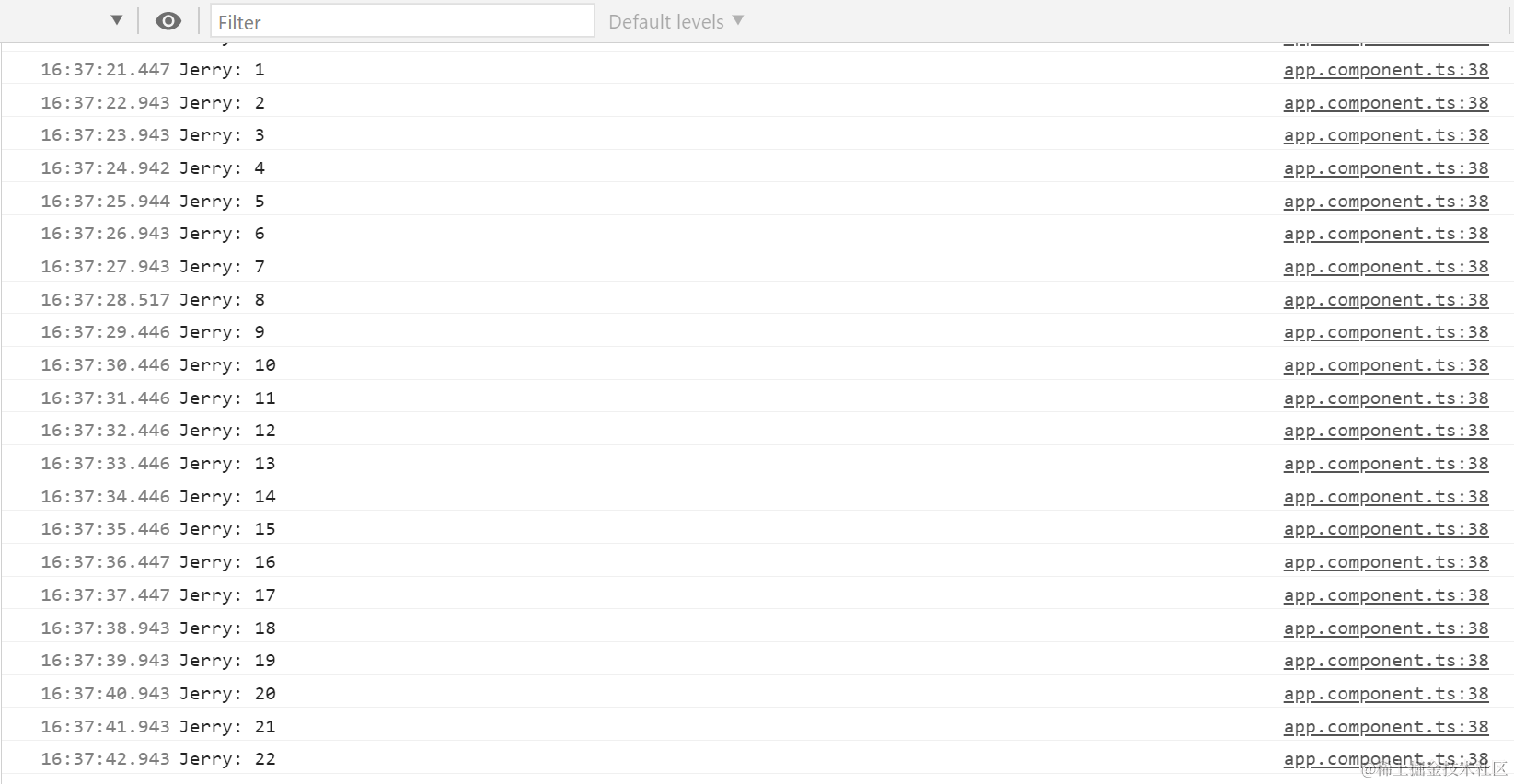Click the log message Jerry: 22

[x=227, y=759]
